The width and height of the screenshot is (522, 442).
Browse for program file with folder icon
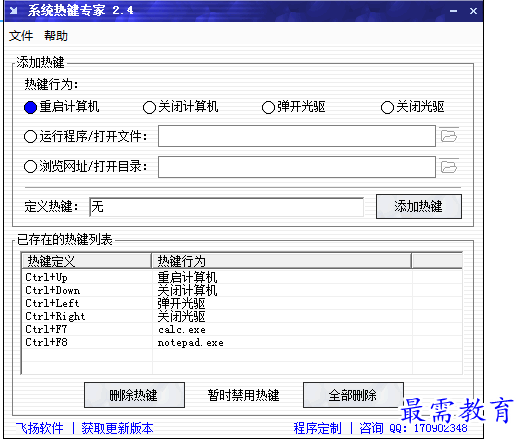click(449, 136)
